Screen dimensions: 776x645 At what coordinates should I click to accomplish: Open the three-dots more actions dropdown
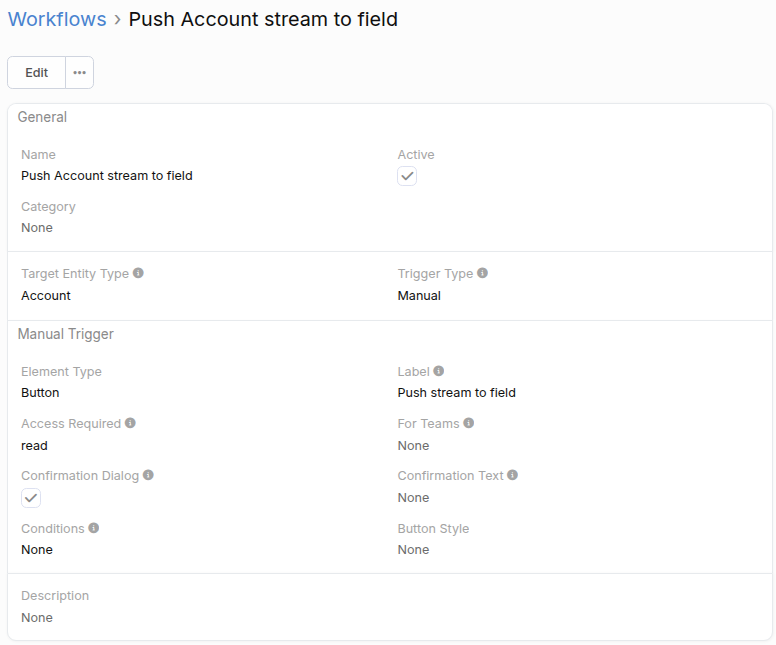[x=80, y=73]
